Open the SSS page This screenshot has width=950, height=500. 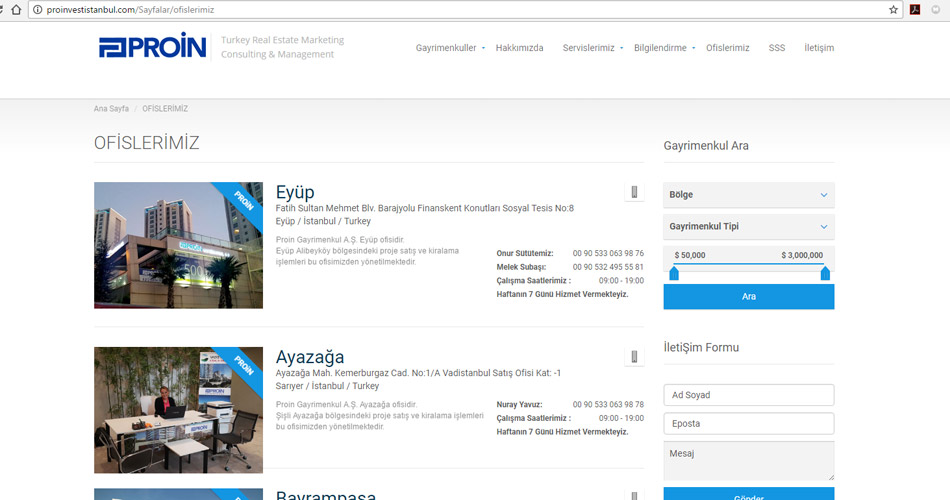[777, 48]
